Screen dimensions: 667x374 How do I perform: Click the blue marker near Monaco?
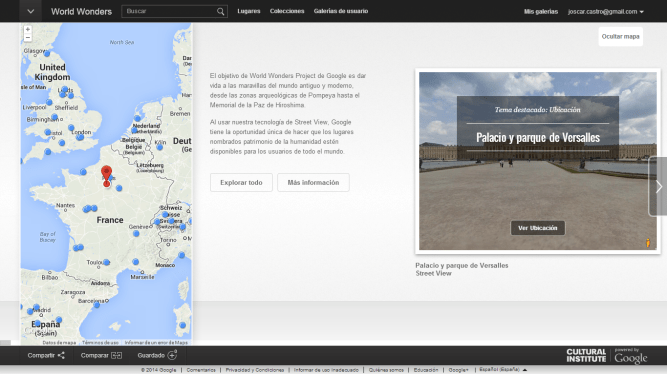[x=182, y=255]
